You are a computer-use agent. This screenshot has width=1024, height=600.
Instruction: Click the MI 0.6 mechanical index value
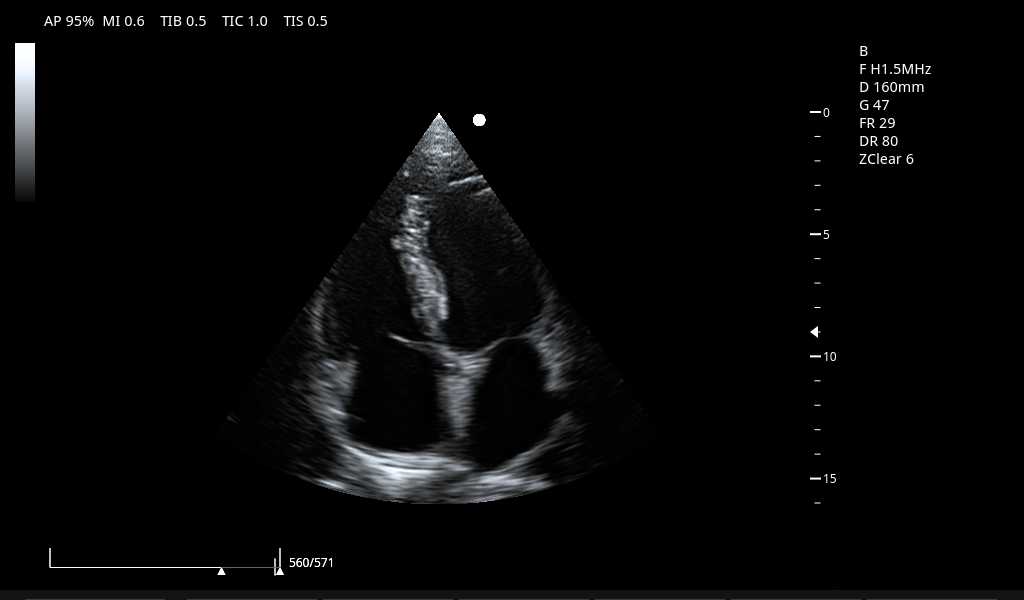click(123, 21)
